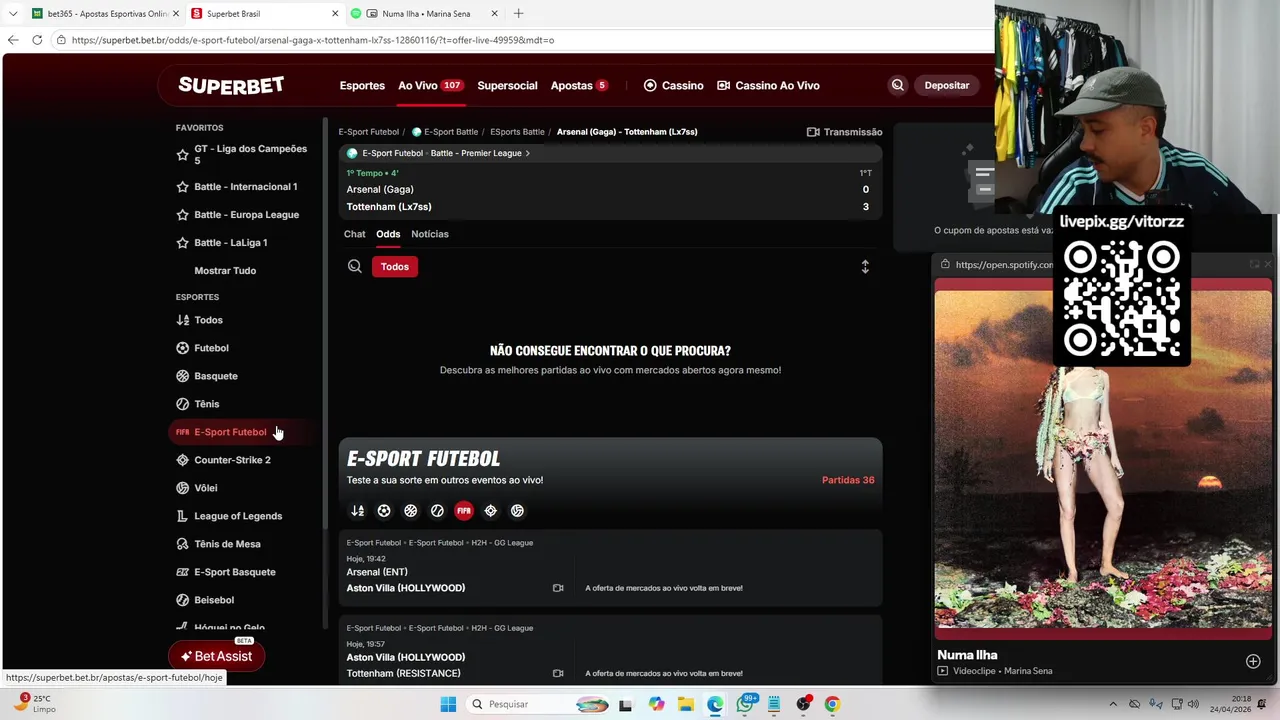Filter live events by Counter-Strike icon
This screenshot has width=1280, height=720.
point(490,511)
